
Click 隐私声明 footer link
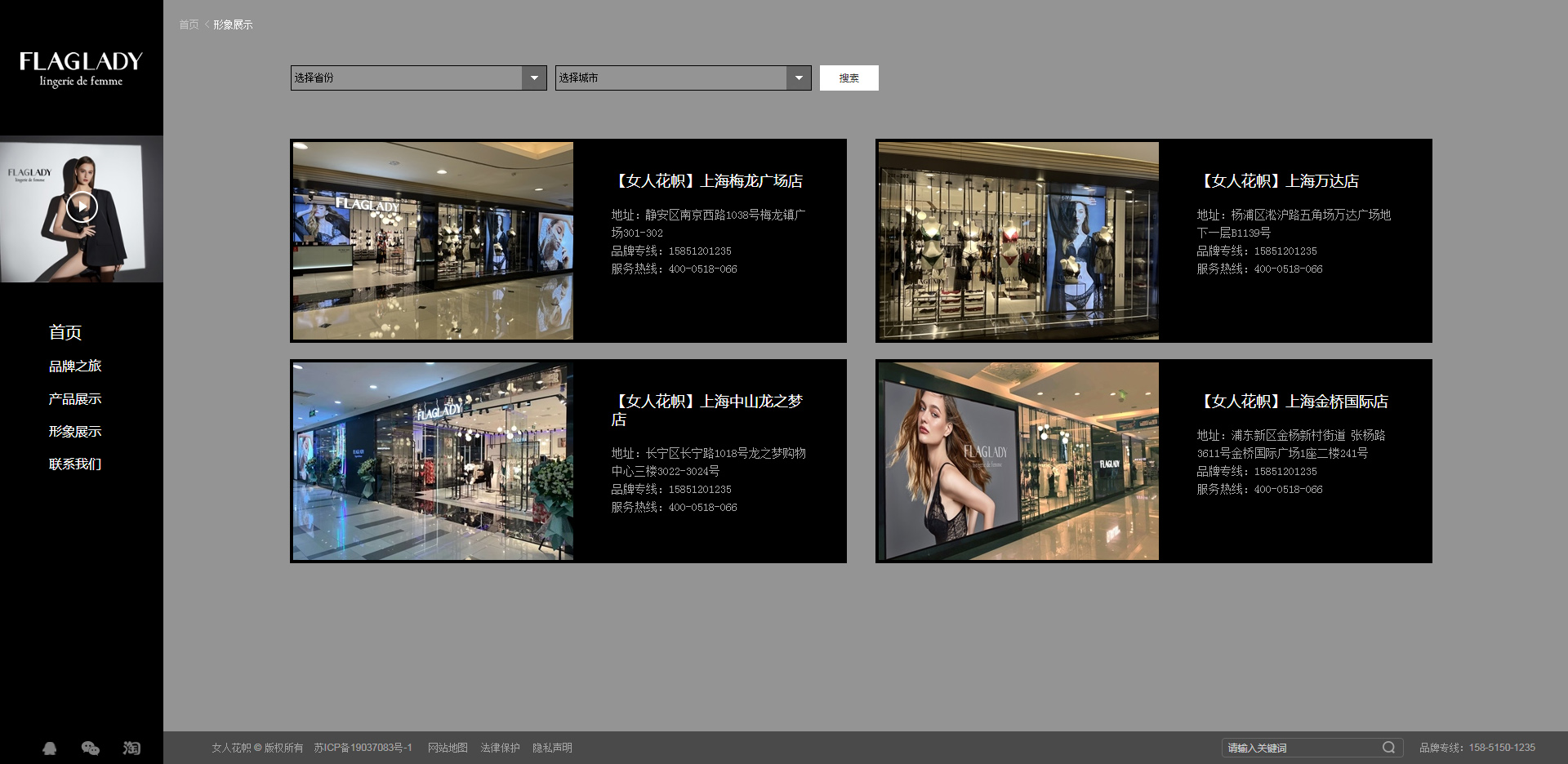tap(552, 748)
